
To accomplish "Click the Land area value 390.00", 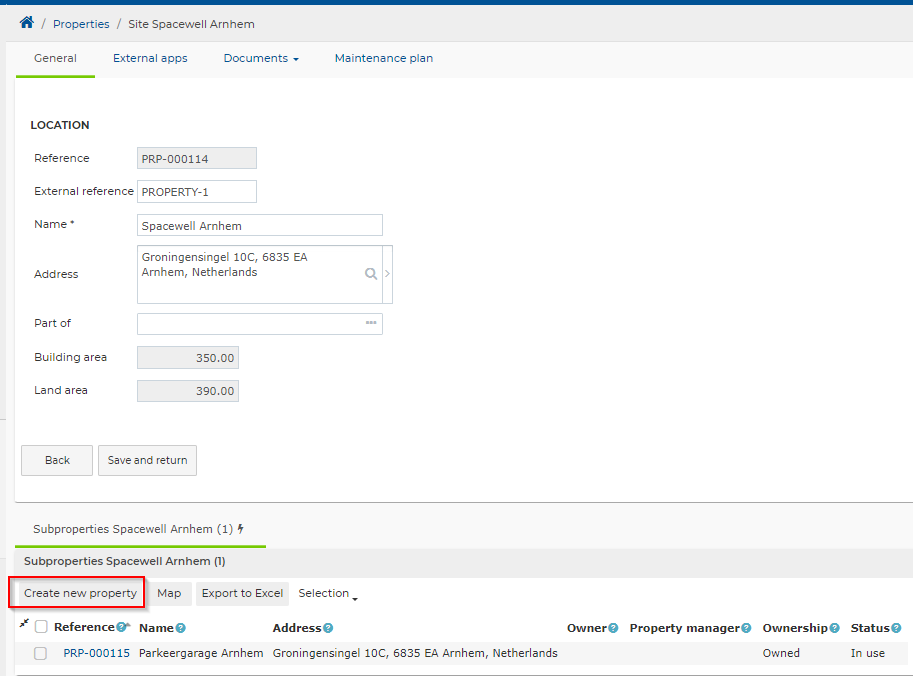I will tap(188, 391).
